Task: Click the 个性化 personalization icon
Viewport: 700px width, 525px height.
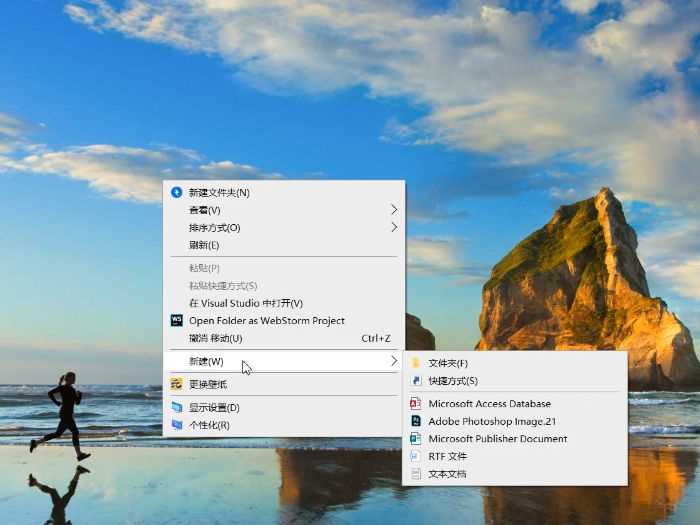Action: [177, 425]
